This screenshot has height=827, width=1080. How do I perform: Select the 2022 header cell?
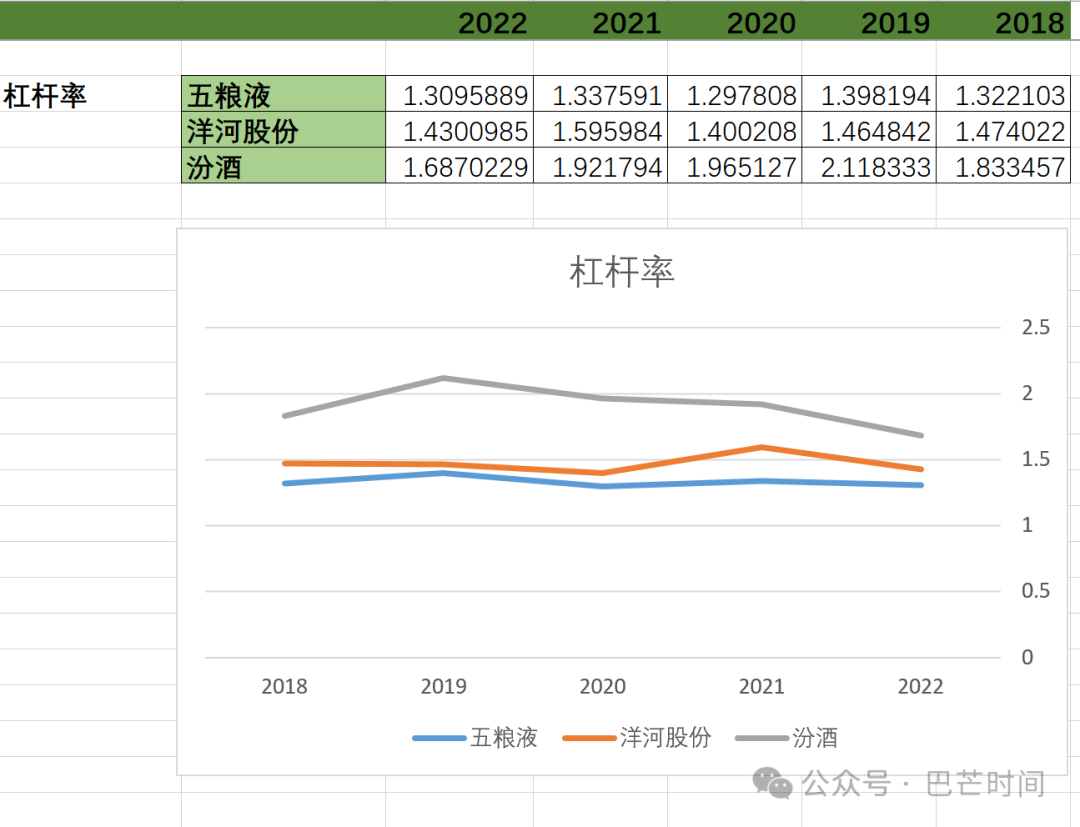459,22
